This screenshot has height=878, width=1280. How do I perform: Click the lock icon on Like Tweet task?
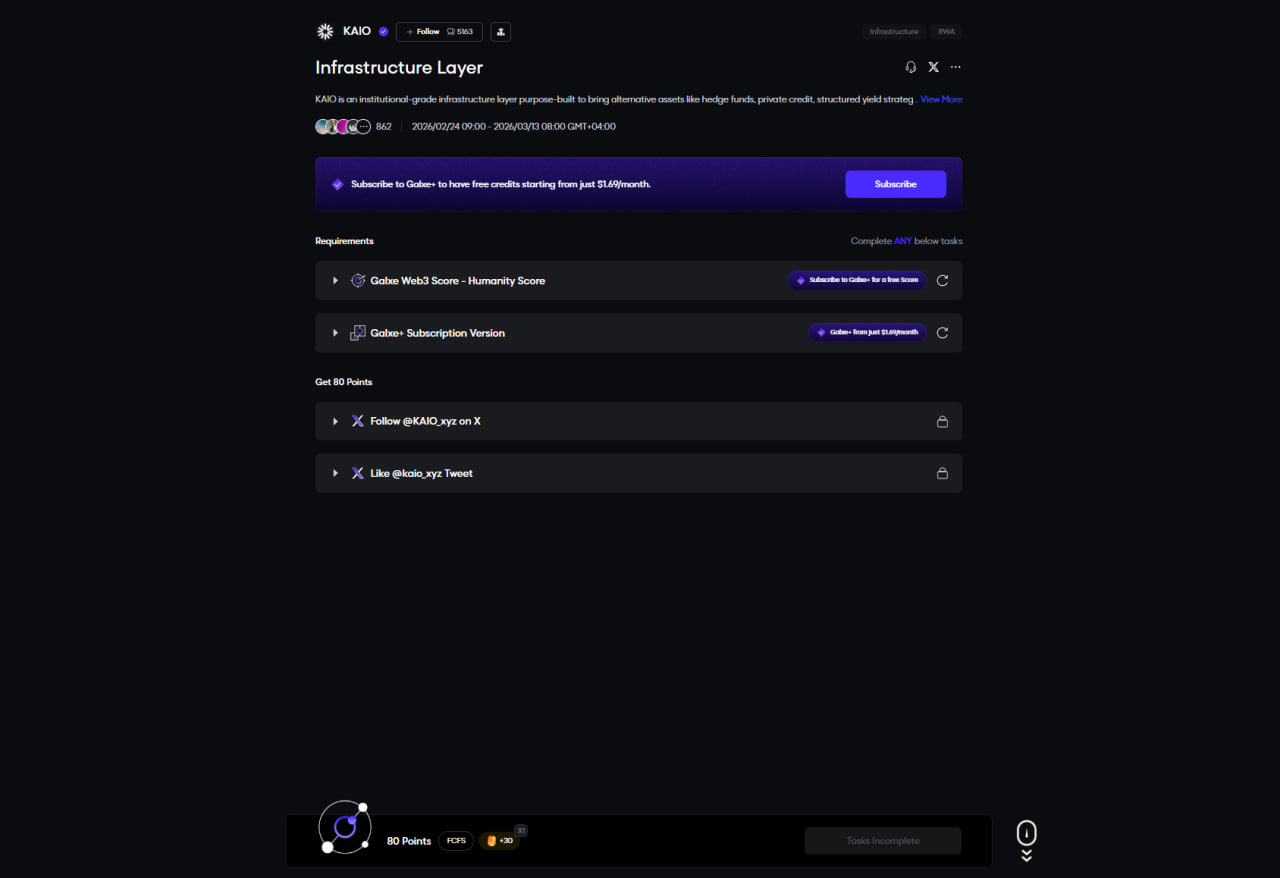pyautogui.click(x=942, y=473)
